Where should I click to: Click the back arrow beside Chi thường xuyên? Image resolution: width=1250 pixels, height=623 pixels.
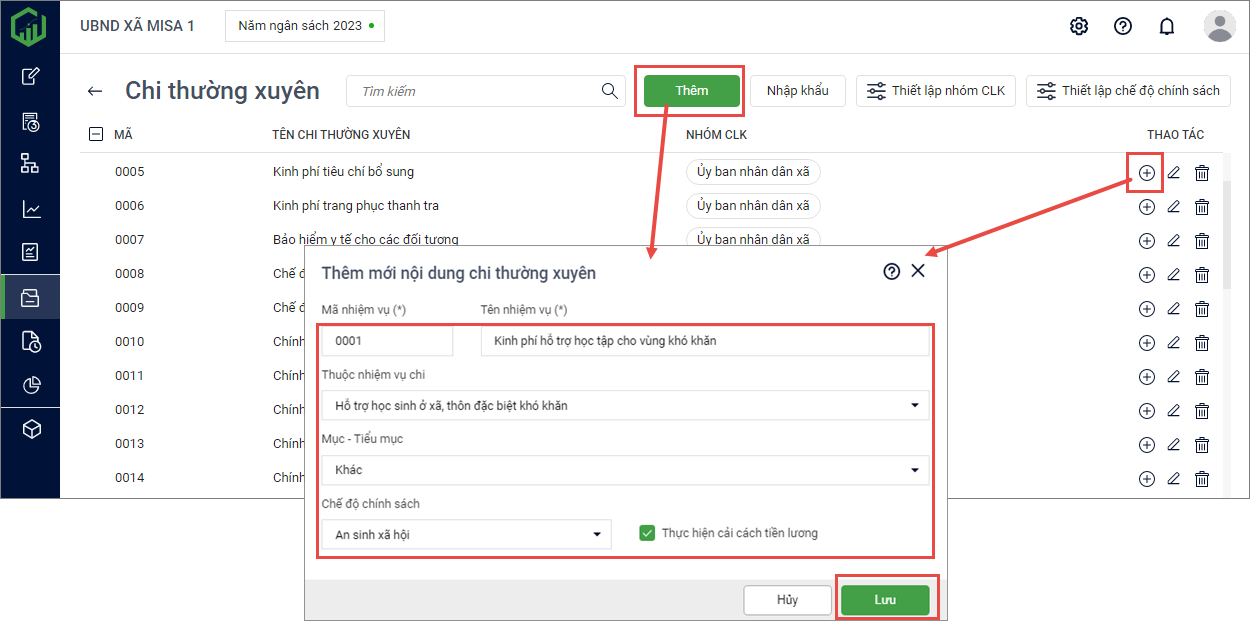[x=95, y=91]
